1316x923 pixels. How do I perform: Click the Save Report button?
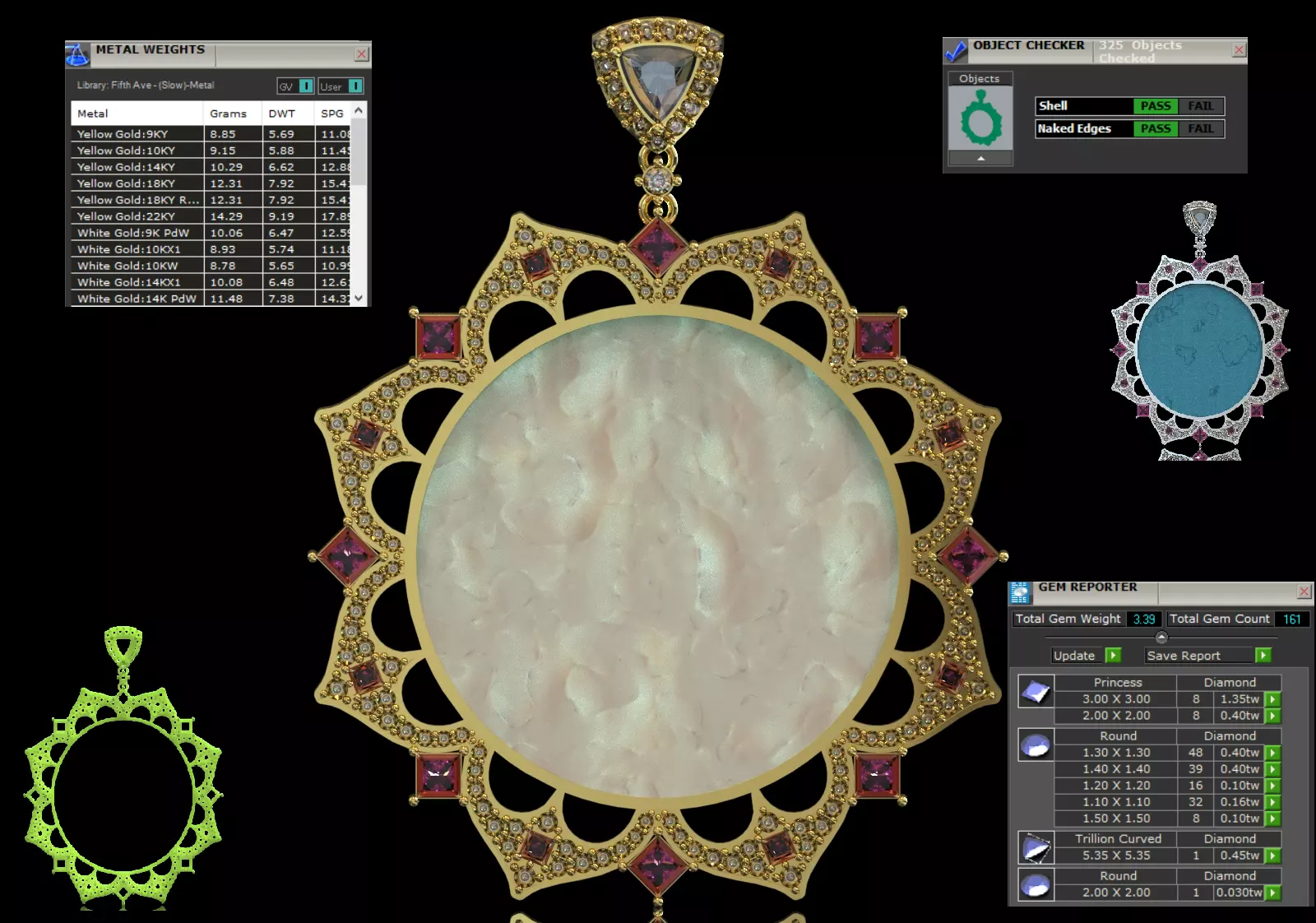point(1199,656)
